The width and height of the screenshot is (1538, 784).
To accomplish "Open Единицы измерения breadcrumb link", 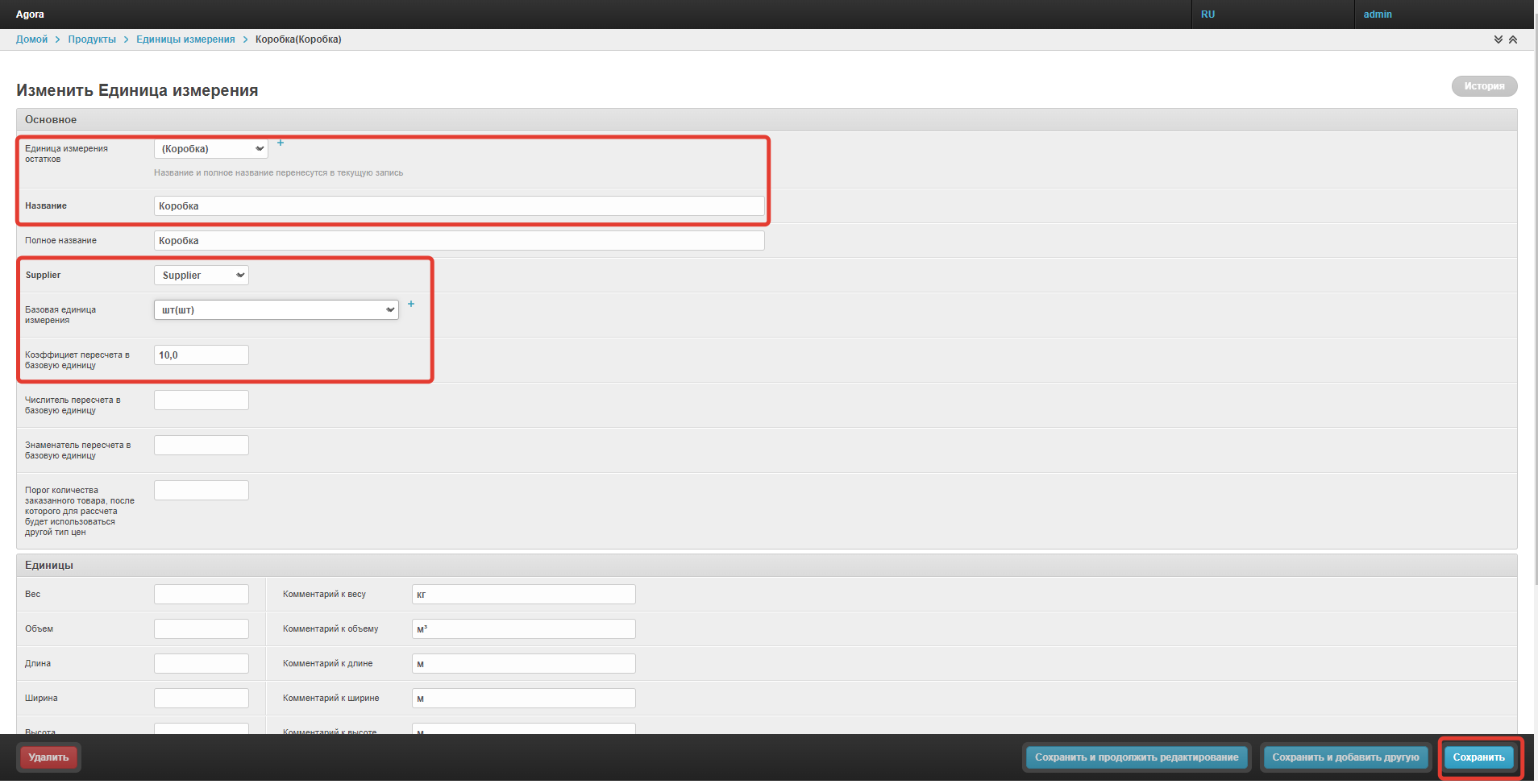I will (x=185, y=39).
